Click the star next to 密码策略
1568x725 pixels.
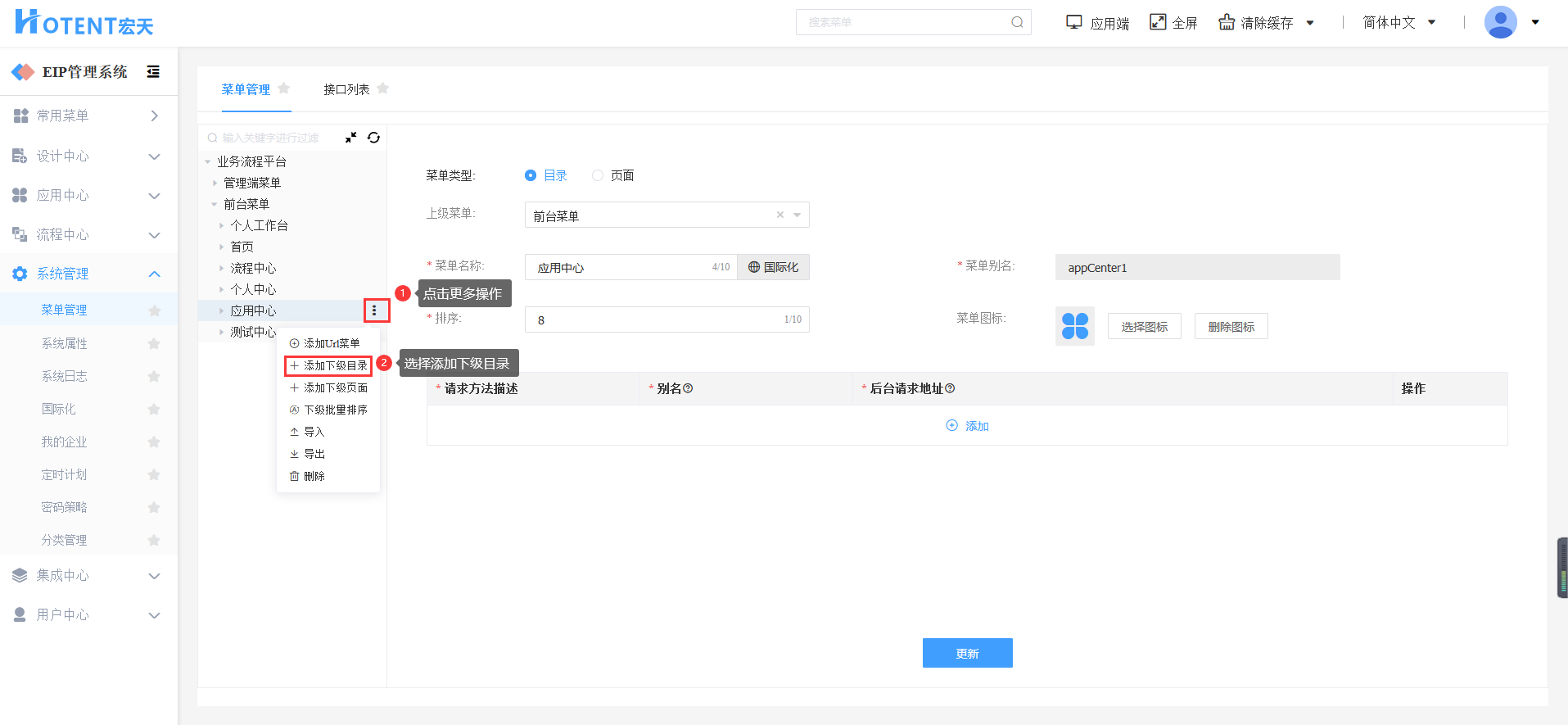point(154,507)
